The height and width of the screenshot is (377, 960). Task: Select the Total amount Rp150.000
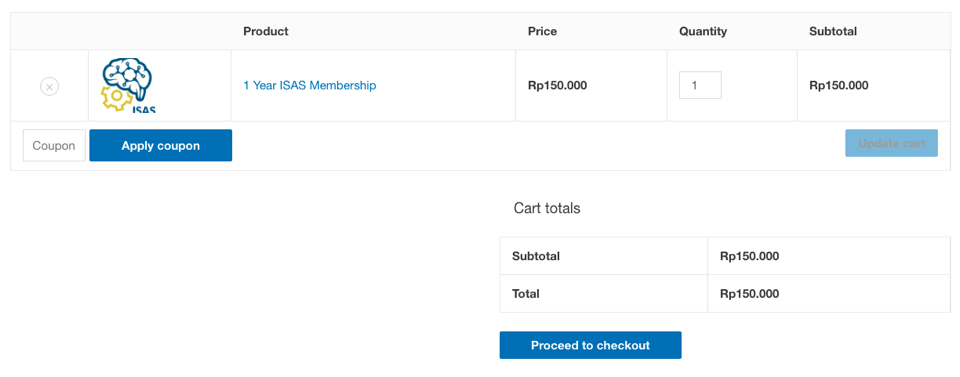(749, 294)
